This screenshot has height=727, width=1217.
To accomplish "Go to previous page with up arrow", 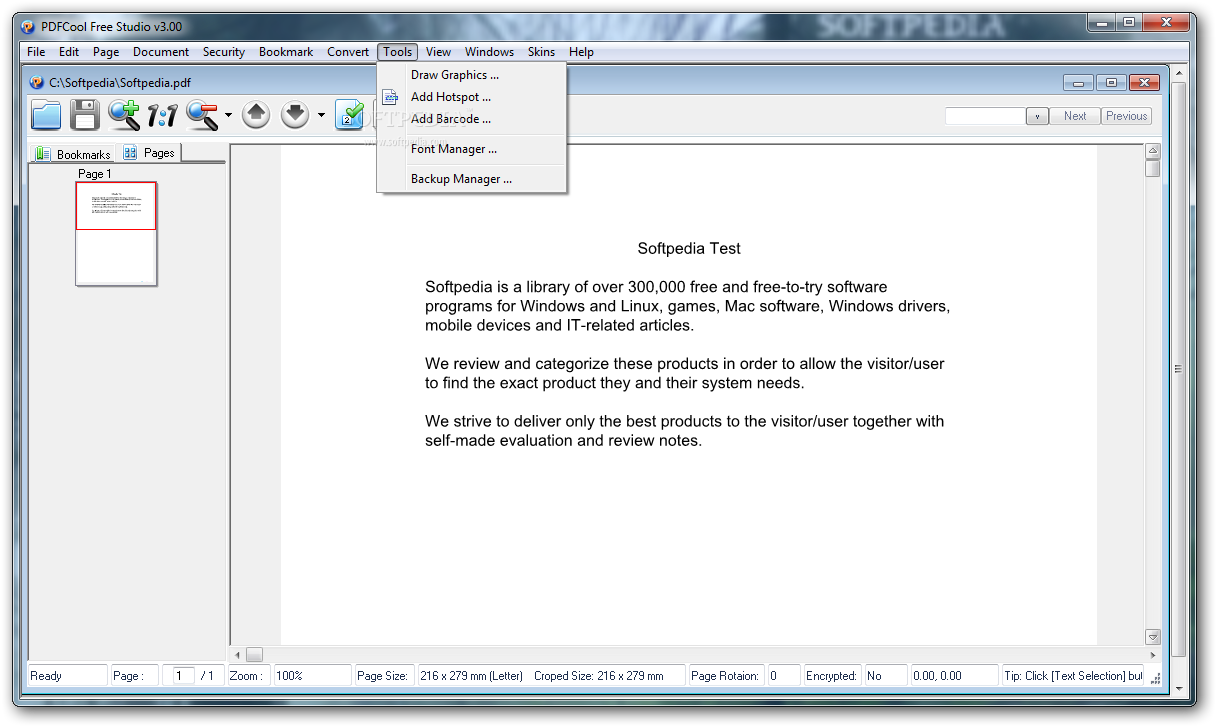I will [257, 115].
